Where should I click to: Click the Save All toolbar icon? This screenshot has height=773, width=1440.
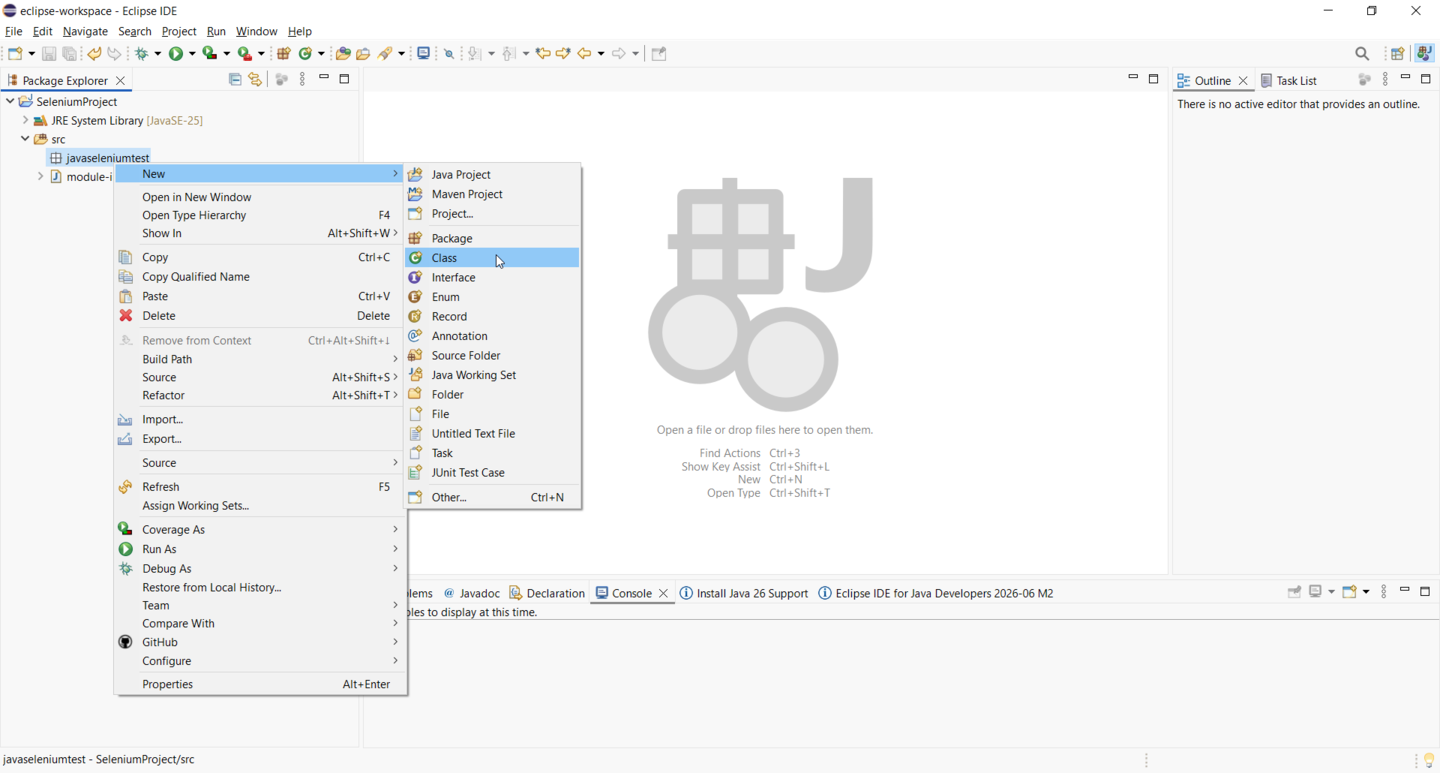click(x=70, y=54)
